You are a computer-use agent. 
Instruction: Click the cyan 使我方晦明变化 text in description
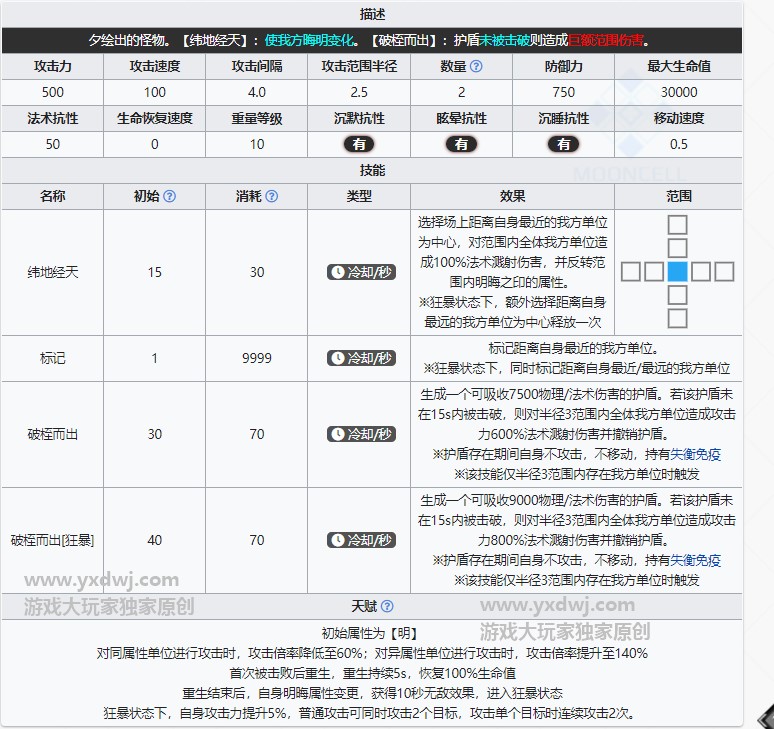[310, 41]
